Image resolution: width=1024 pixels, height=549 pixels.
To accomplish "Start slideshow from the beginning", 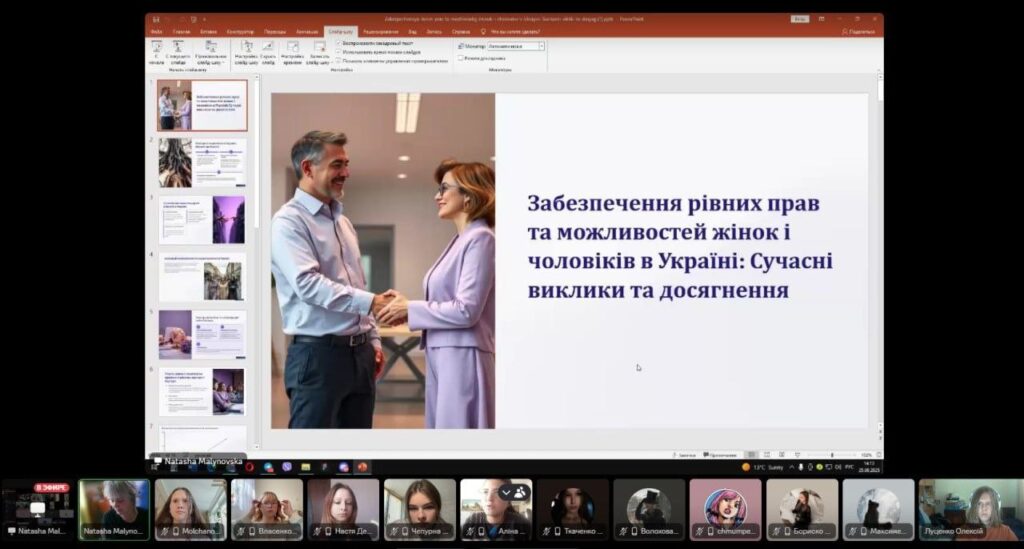I will click(x=156, y=49).
